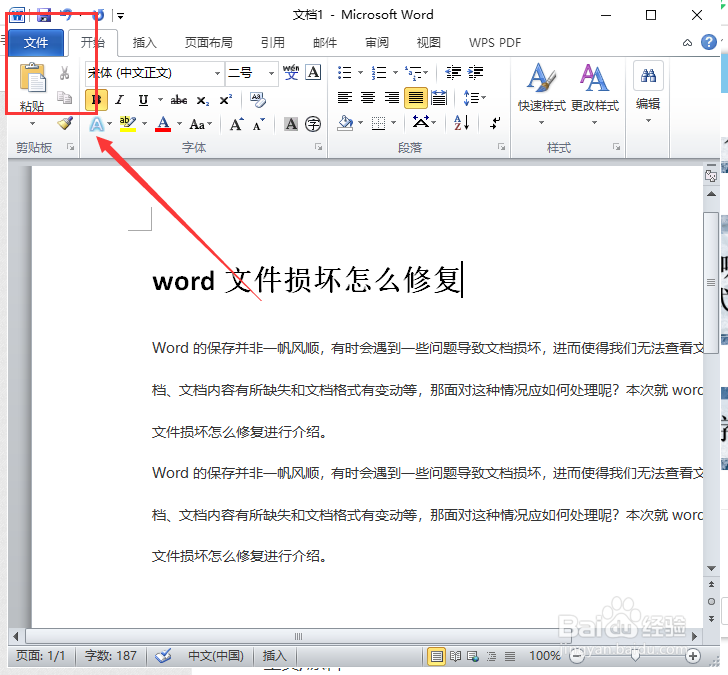
Task: Click the Character Border icon
Action: tap(313, 72)
